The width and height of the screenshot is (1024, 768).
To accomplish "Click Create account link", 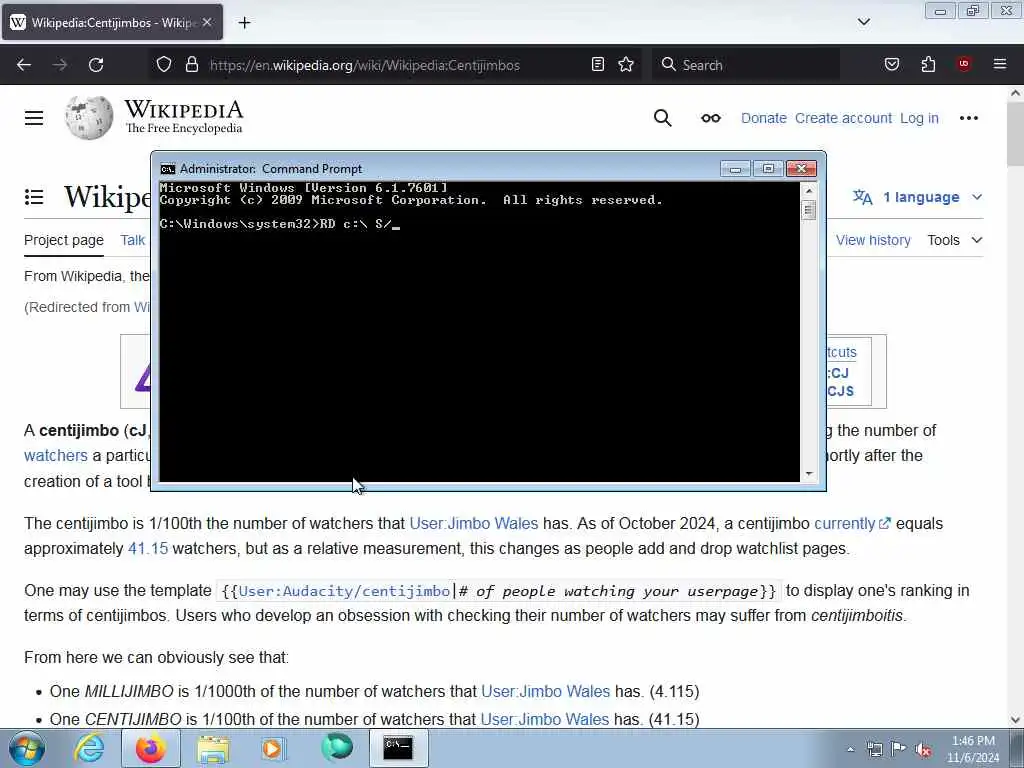I will tap(843, 118).
